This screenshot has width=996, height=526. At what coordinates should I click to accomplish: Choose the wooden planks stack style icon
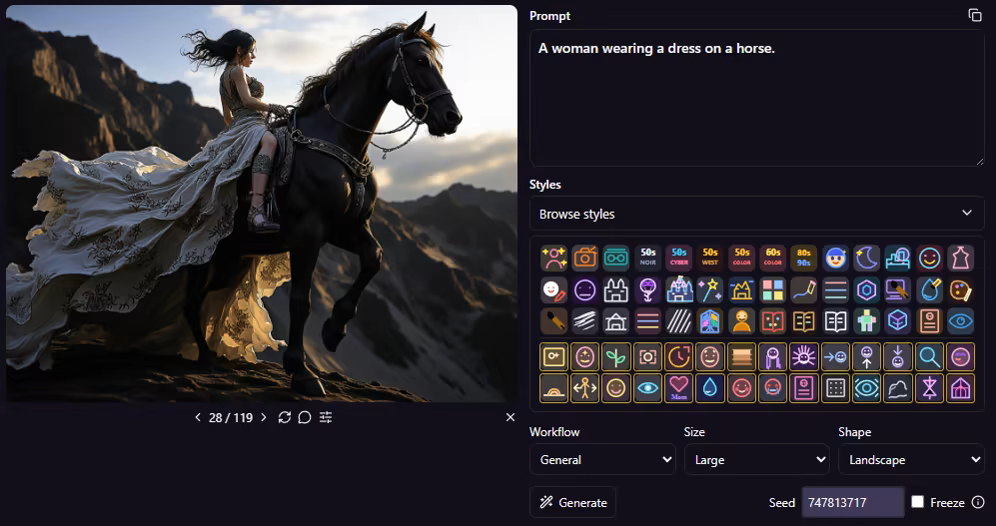741,357
